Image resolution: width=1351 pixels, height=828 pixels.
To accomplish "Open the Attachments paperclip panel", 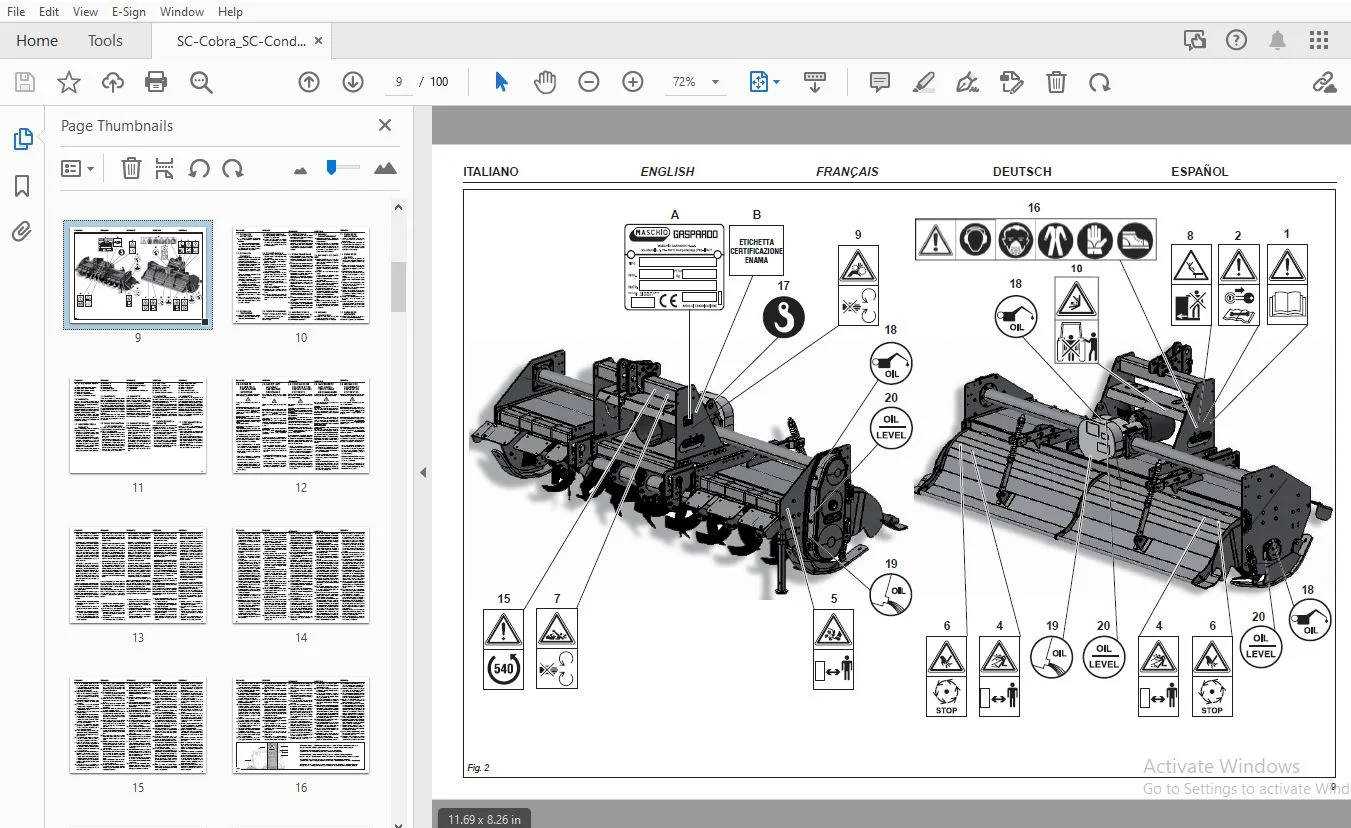I will (x=22, y=232).
